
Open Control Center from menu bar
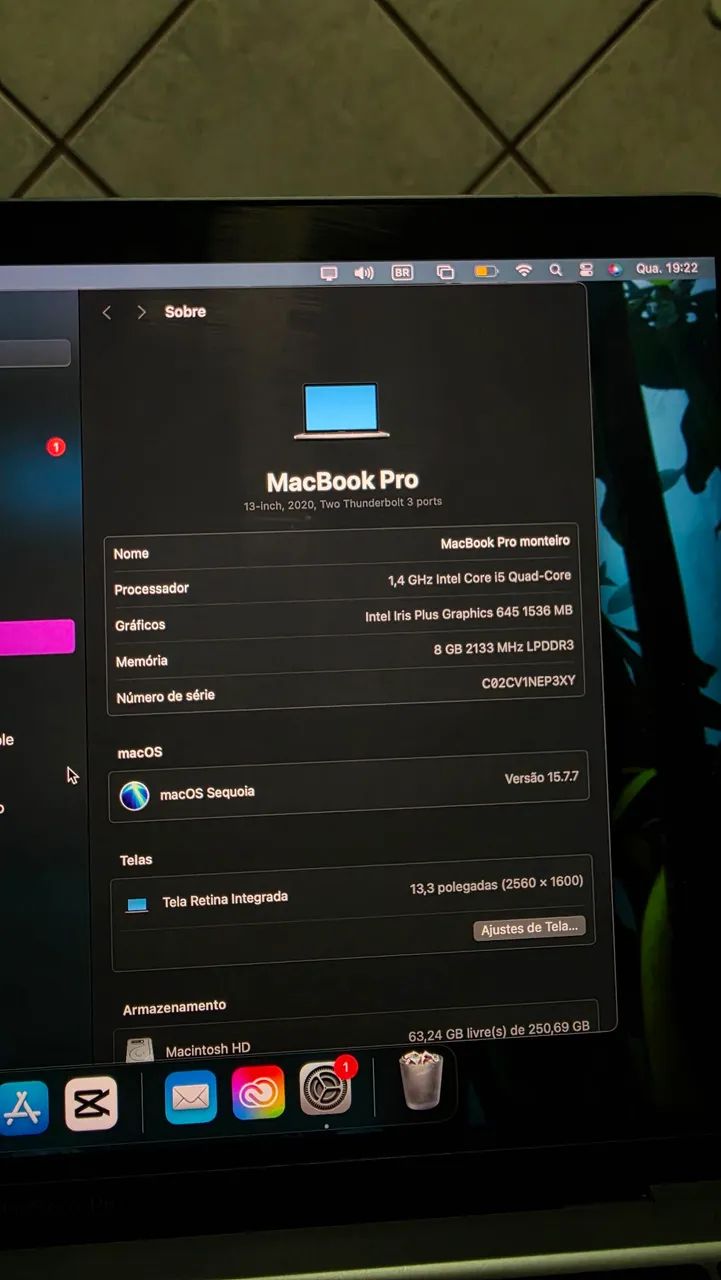pos(586,270)
